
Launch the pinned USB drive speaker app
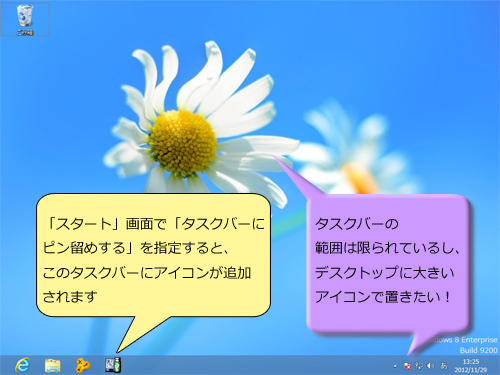tap(113, 365)
